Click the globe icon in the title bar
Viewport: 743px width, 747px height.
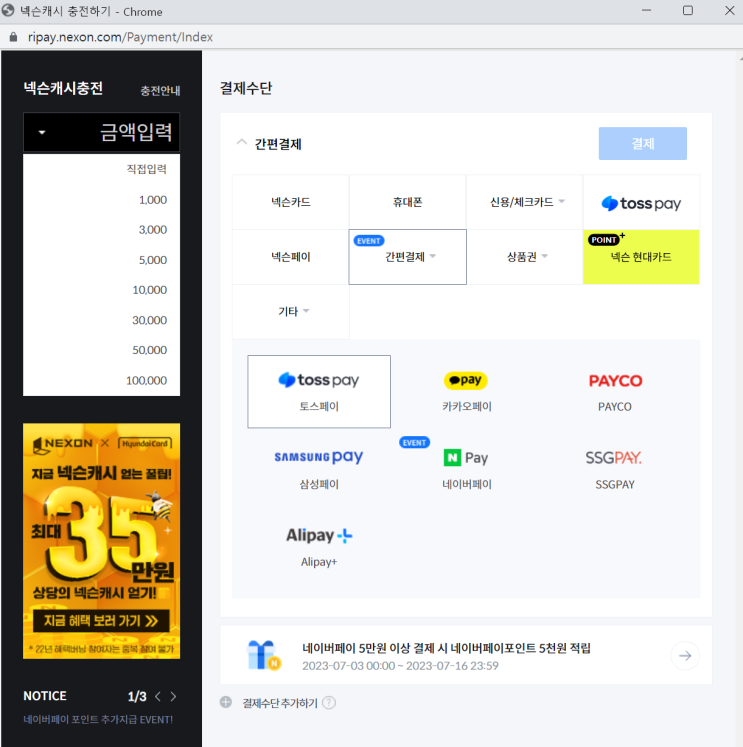coord(8,10)
